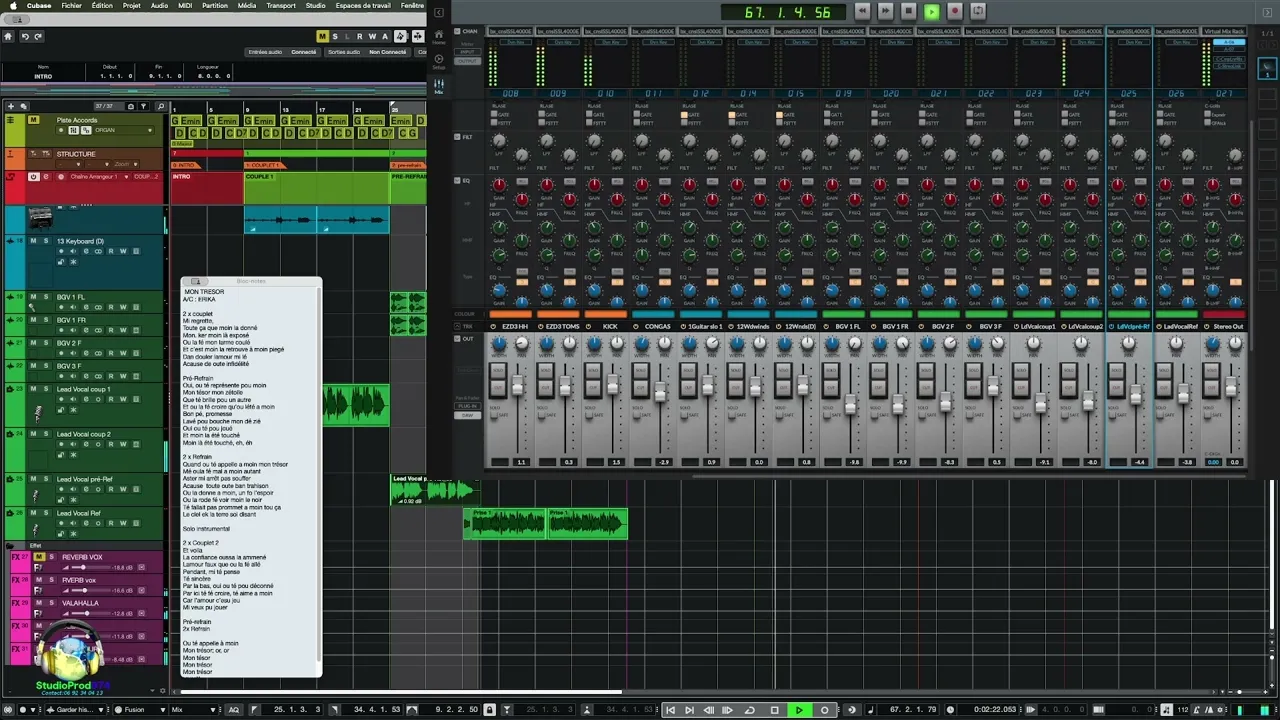Open the Transport menu
This screenshot has height=720, width=1280.
pos(281,5)
